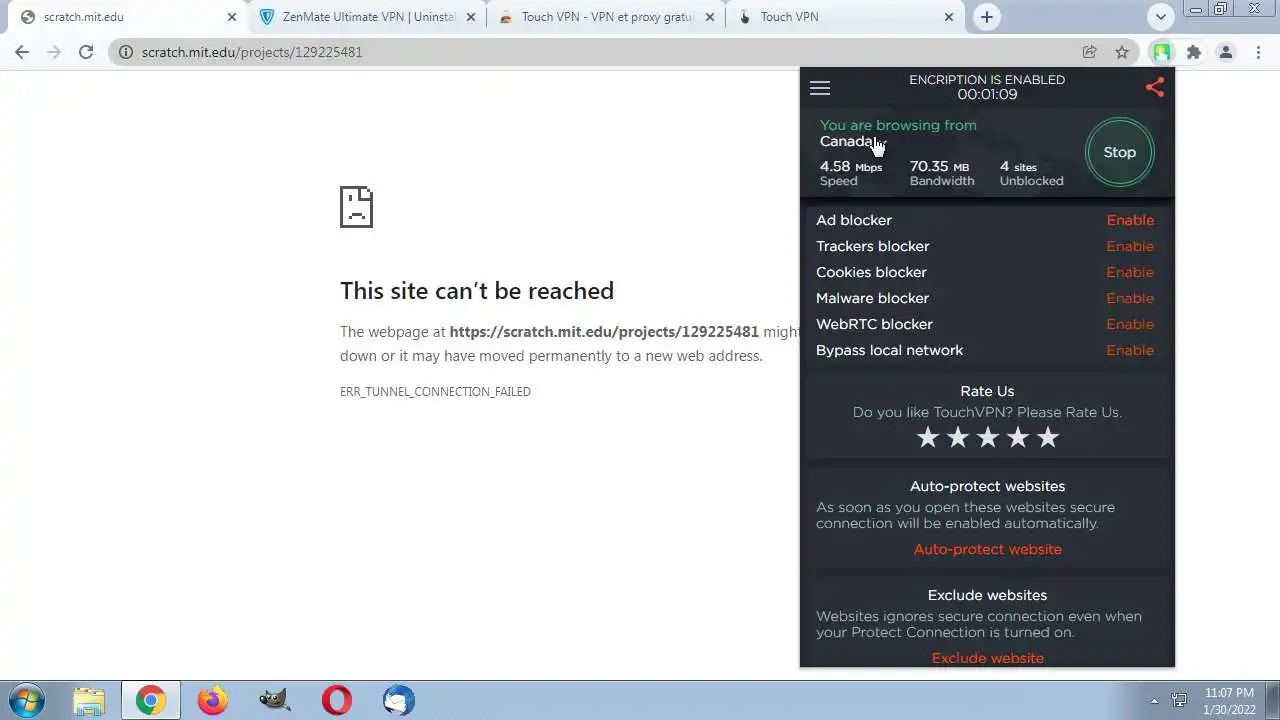
Task: Click the share icon in Touch VPN popup
Action: [x=1155, y=87]
